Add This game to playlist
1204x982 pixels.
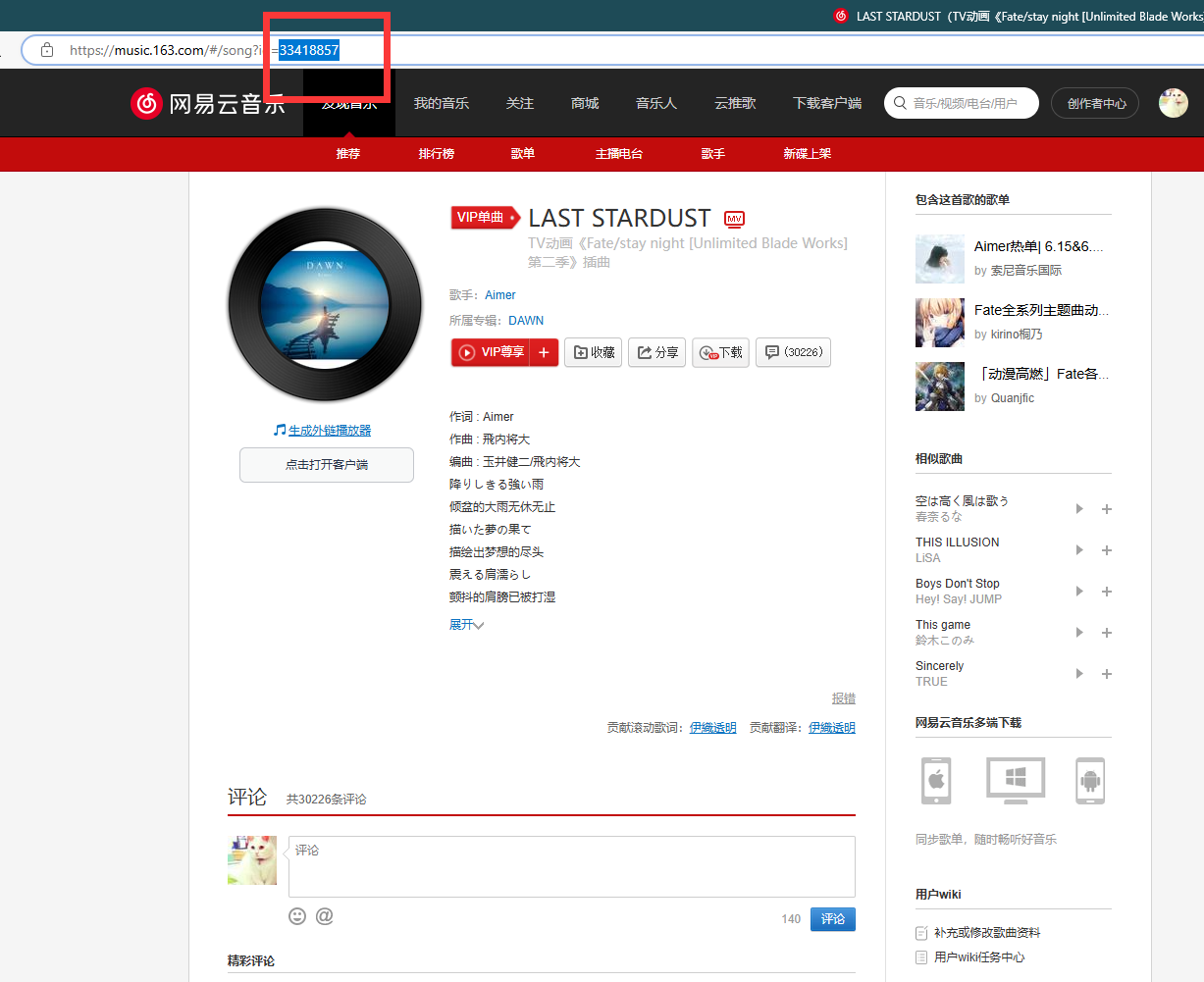1107,633
